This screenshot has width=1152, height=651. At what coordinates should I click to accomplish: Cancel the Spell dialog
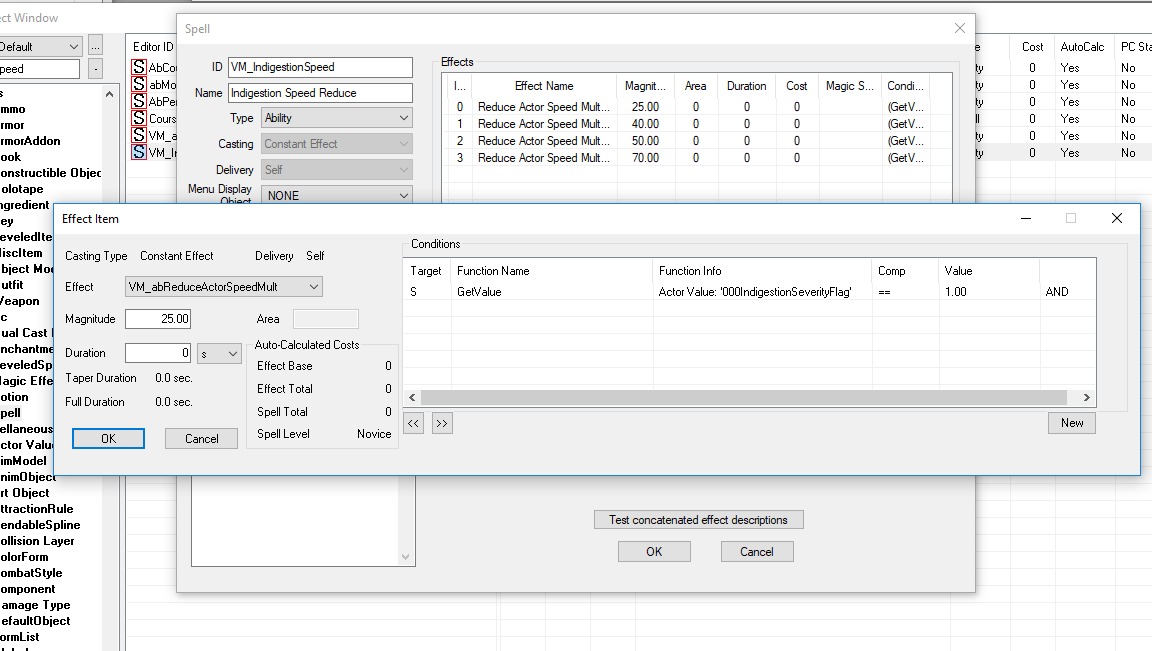click(757, 551)
